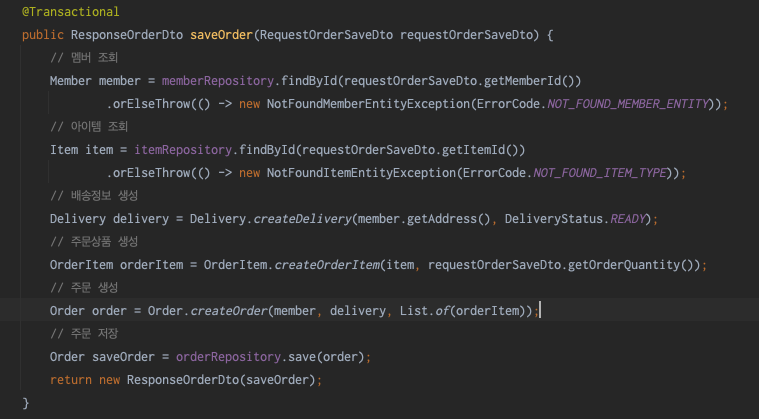Click the comment '// 멤버 조회'
759x419 pixels.
point(84,58)
